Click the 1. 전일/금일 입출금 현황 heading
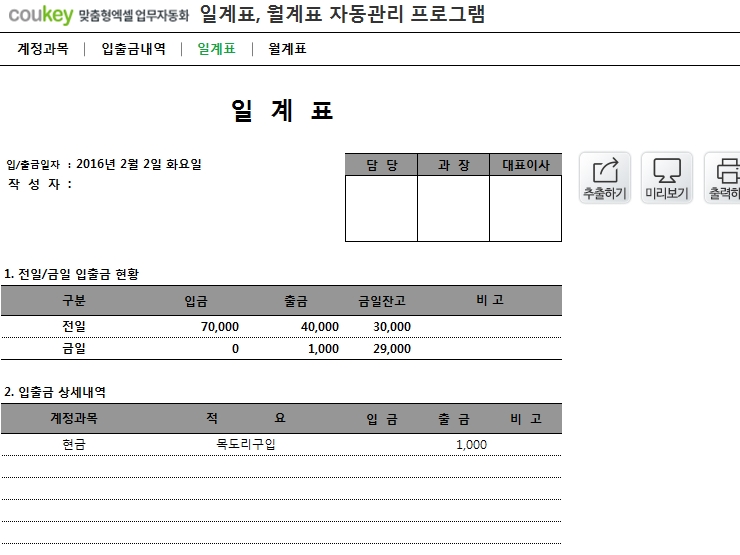The width and height of the screenshot is (740, 555). (x=71, y=274)
